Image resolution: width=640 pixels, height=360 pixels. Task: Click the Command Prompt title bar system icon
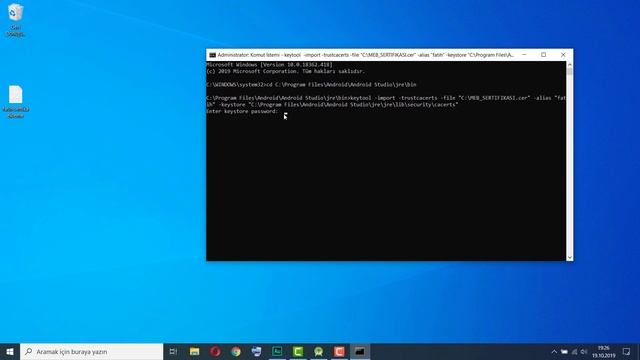[x=212, y=55]
